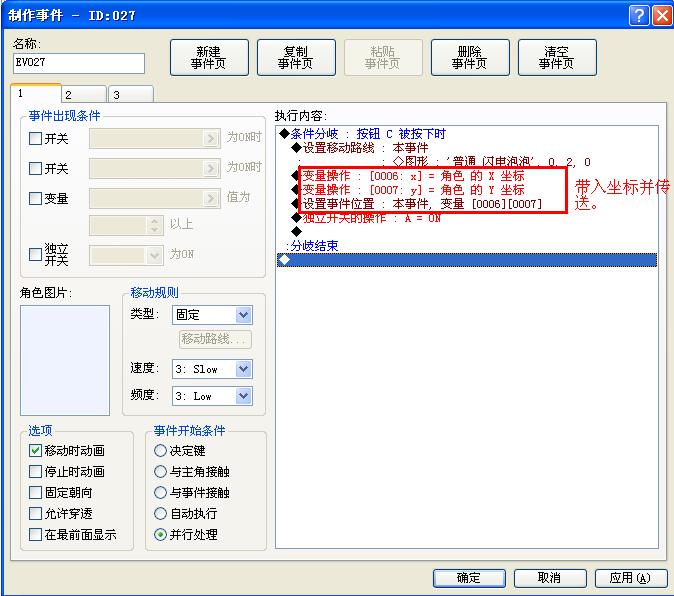
Task: Select the 条件分歧 按钮 C 被按下时 line
Action: [362, 134]
